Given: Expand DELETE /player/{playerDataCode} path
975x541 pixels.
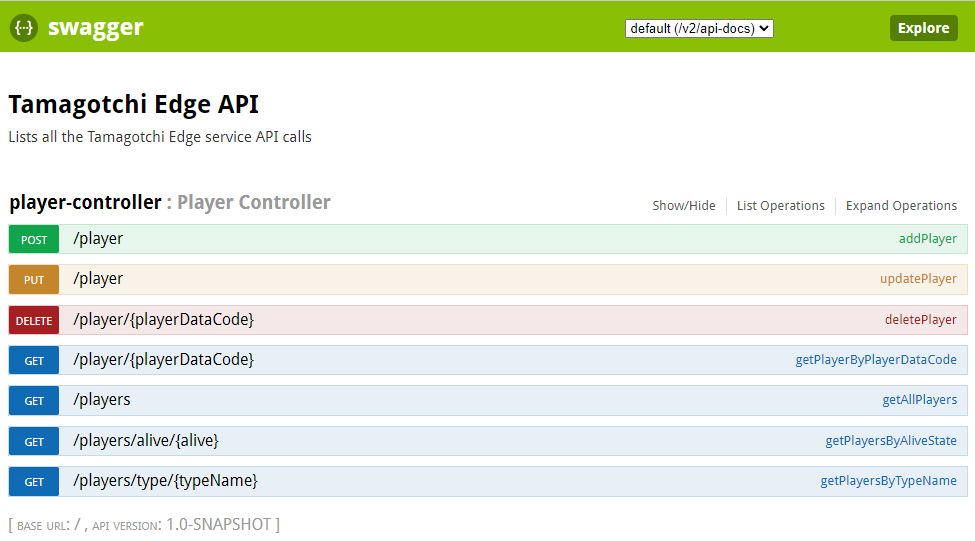Looking at the screenshot, I should click(164, 320).
